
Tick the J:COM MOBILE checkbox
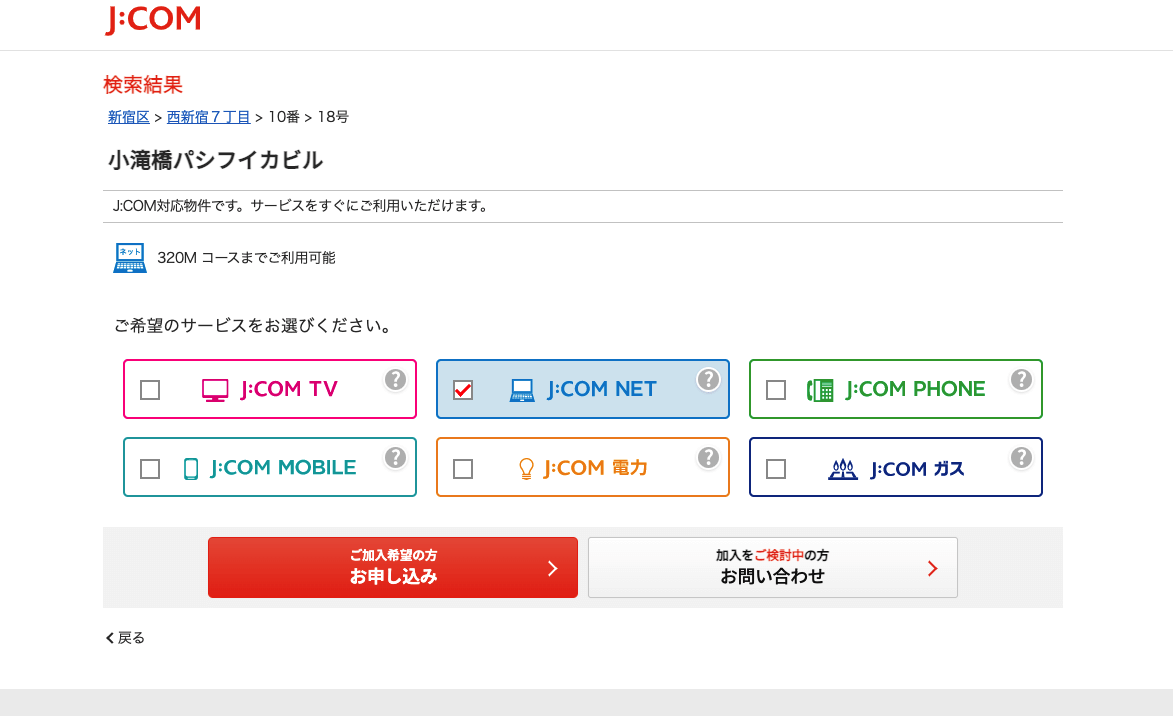[x=150, y=469]
